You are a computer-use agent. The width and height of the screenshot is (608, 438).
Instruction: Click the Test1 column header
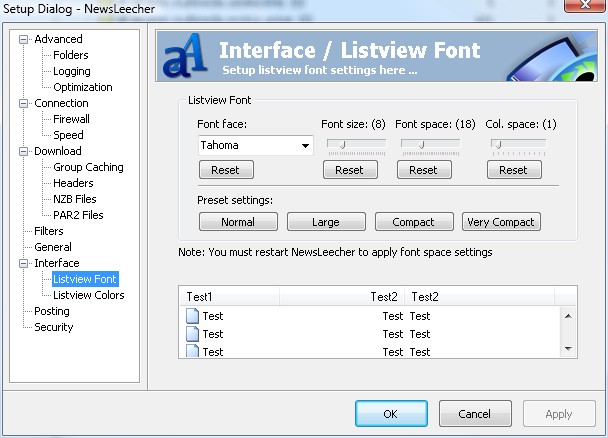(x=230, y=297)
